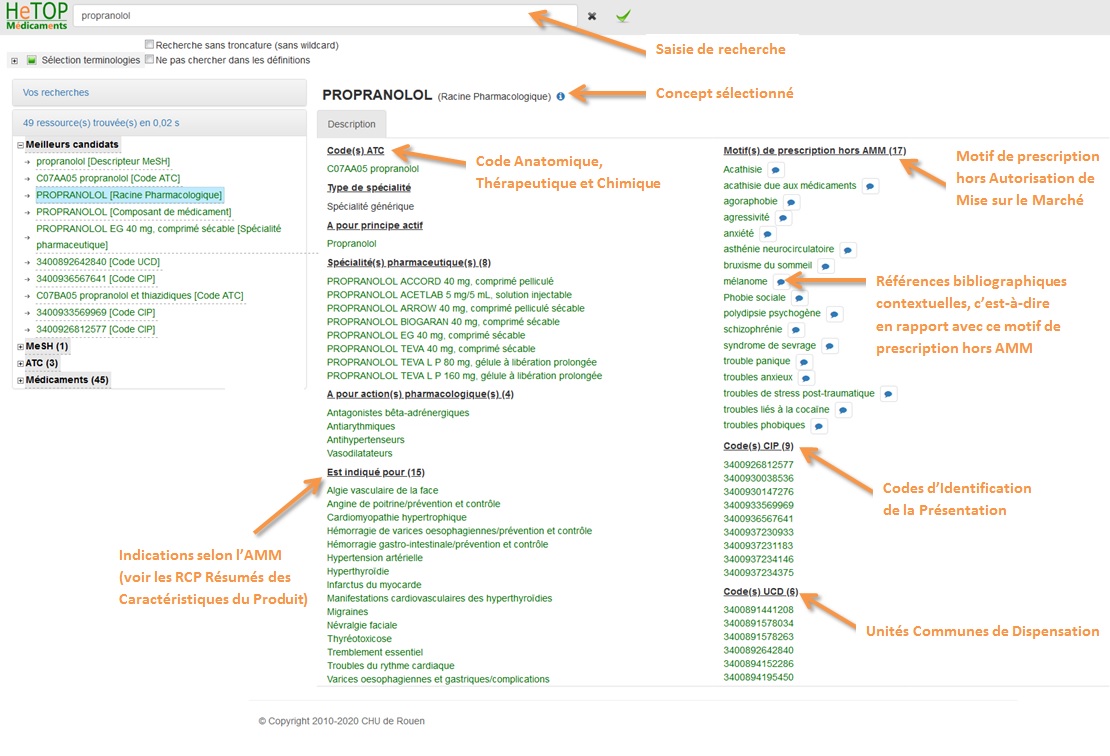This screenshot has height=756, width=1110.
Task: Open references bubble for troubles de stress post-traumatique
Action: tap(888, 394)
